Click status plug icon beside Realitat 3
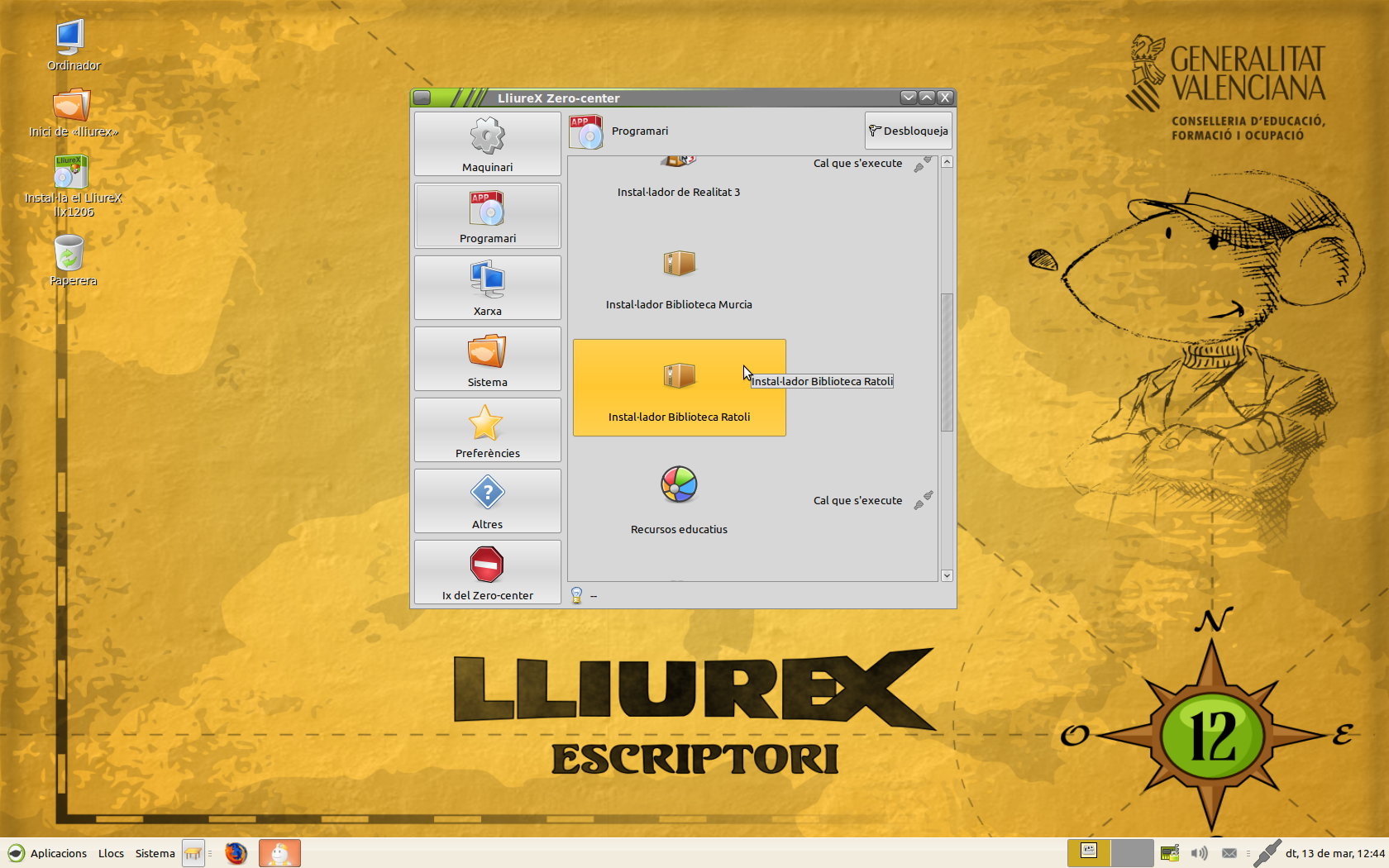The image size is (1389, 868). pos(923,164)
